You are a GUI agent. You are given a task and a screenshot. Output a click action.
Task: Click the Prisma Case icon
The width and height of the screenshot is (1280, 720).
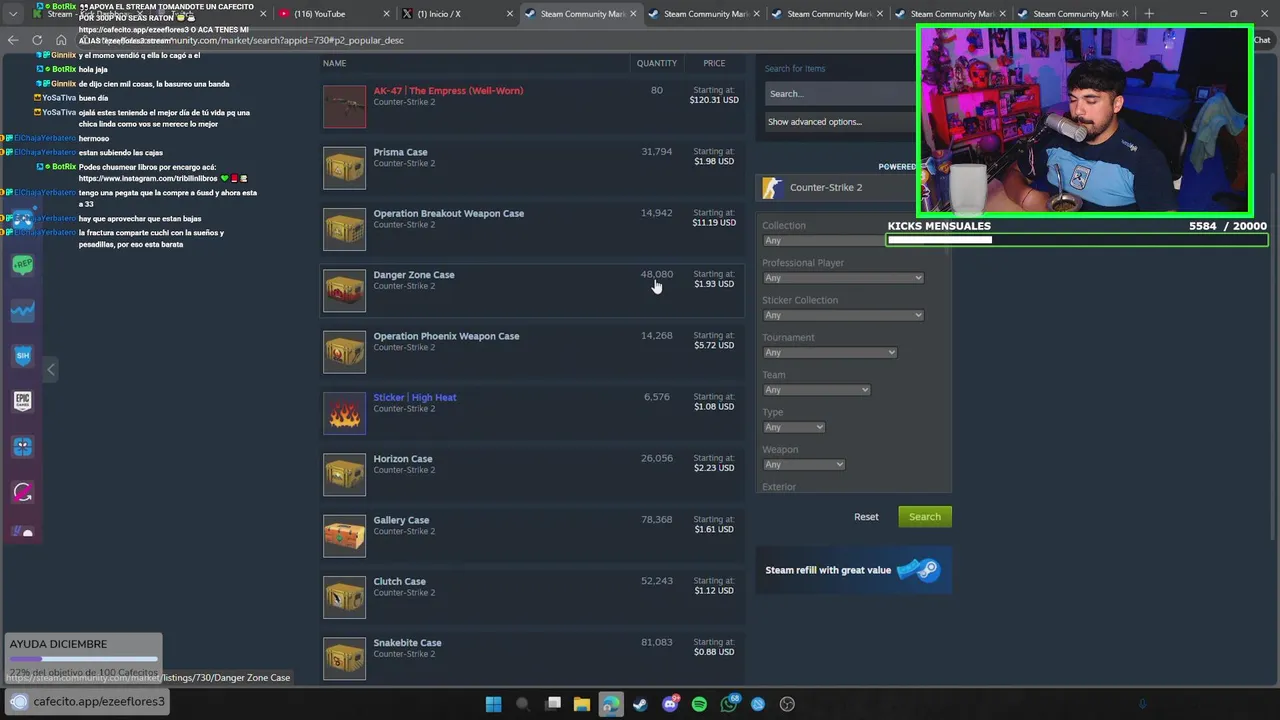[344, 168]
